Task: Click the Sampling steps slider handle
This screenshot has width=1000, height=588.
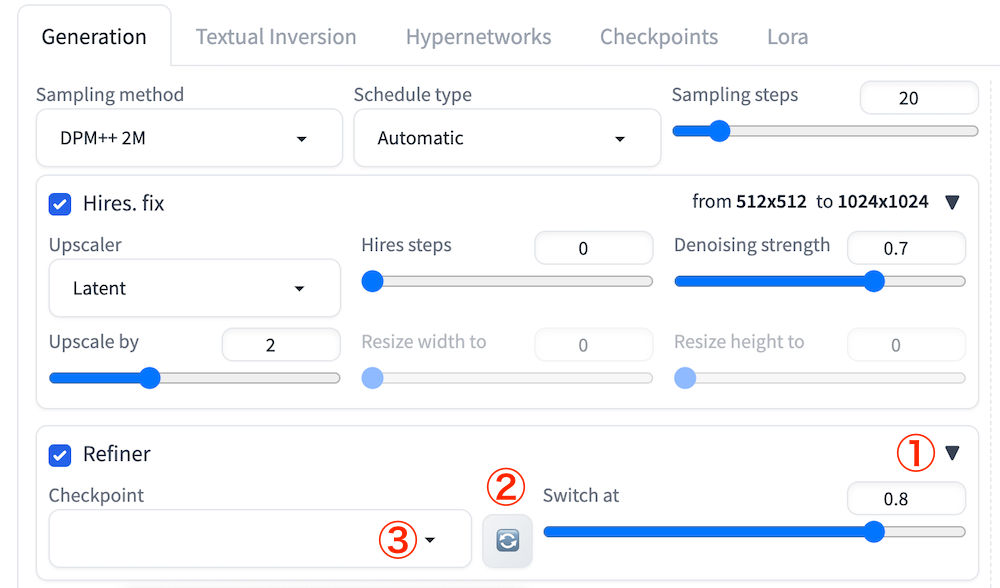Action: (718, 131)
